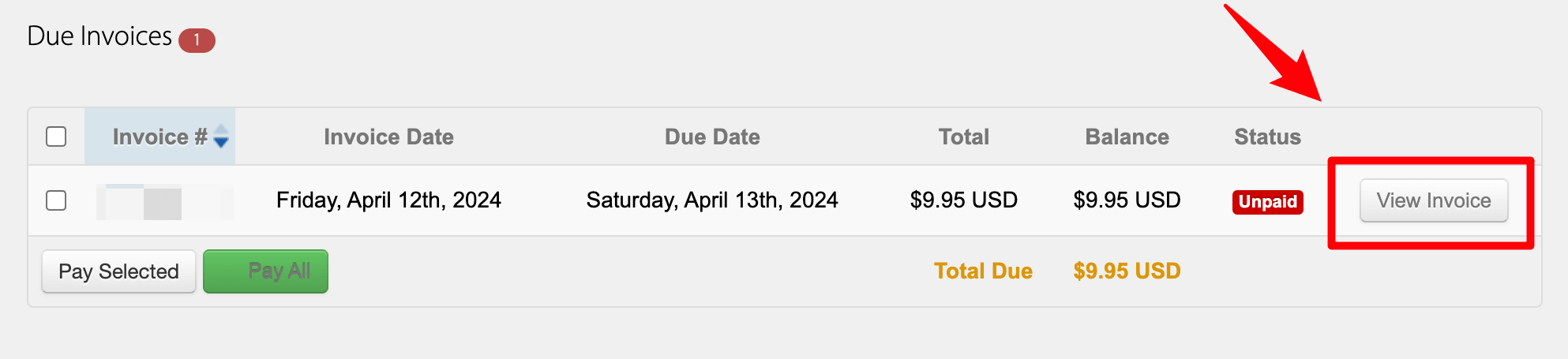Click the Friday, April 12th, 2024 invoice date

pos(388,200)
